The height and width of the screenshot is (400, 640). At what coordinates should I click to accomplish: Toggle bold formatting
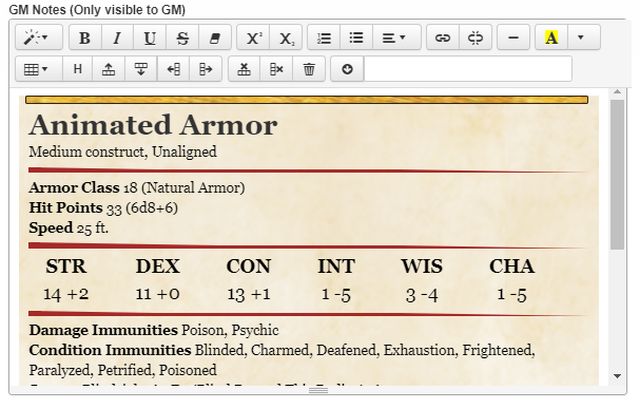(x=85, y=38)
